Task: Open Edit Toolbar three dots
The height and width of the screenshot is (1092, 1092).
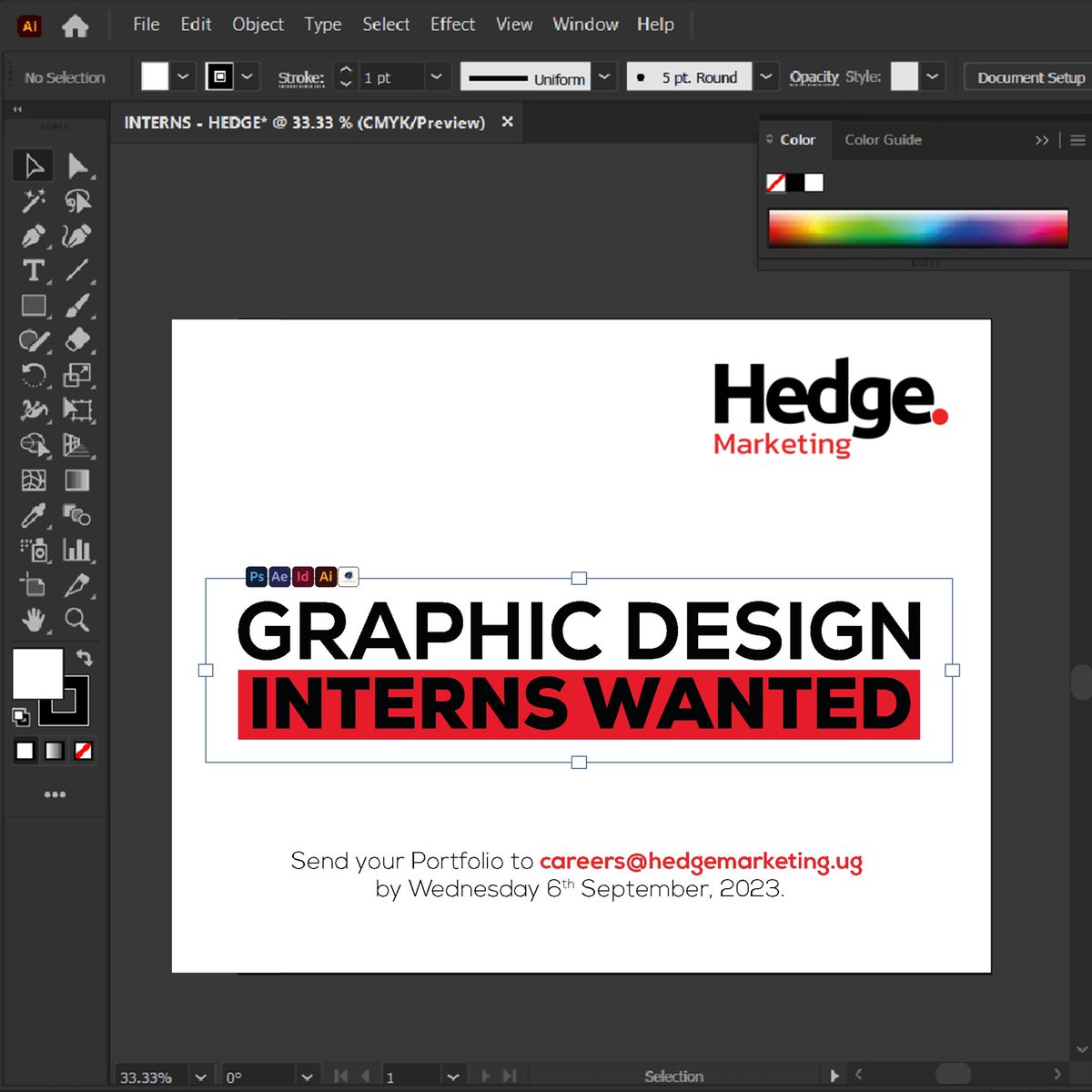Action: click(x=55, y=794)
